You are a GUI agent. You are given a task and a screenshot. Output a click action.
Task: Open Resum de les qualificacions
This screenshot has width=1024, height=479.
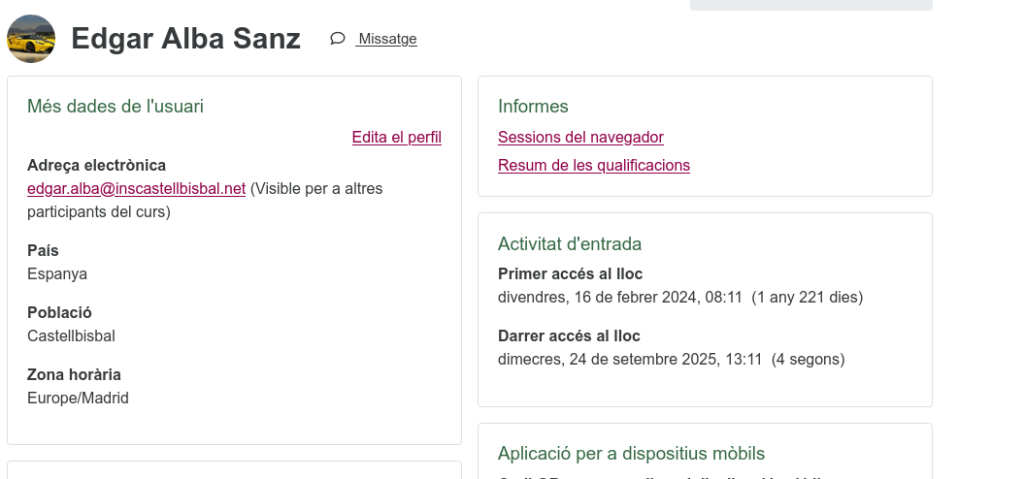593,165
